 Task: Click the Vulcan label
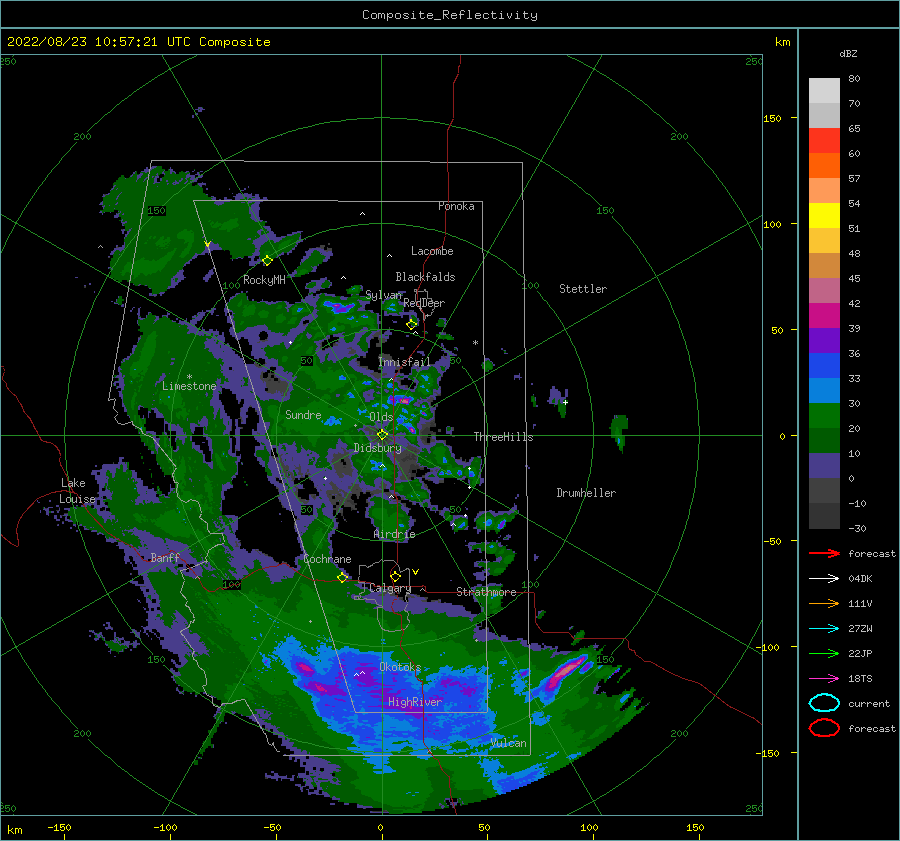coord(508,743)
